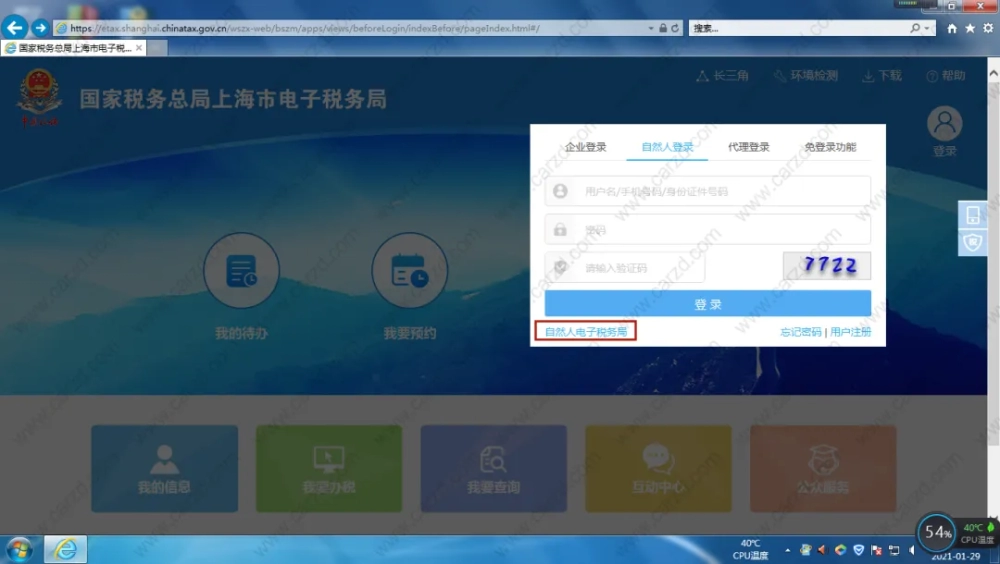Click the search magnifier icon
This screenshot has height=564, width=1000.
tap(915, 28)
